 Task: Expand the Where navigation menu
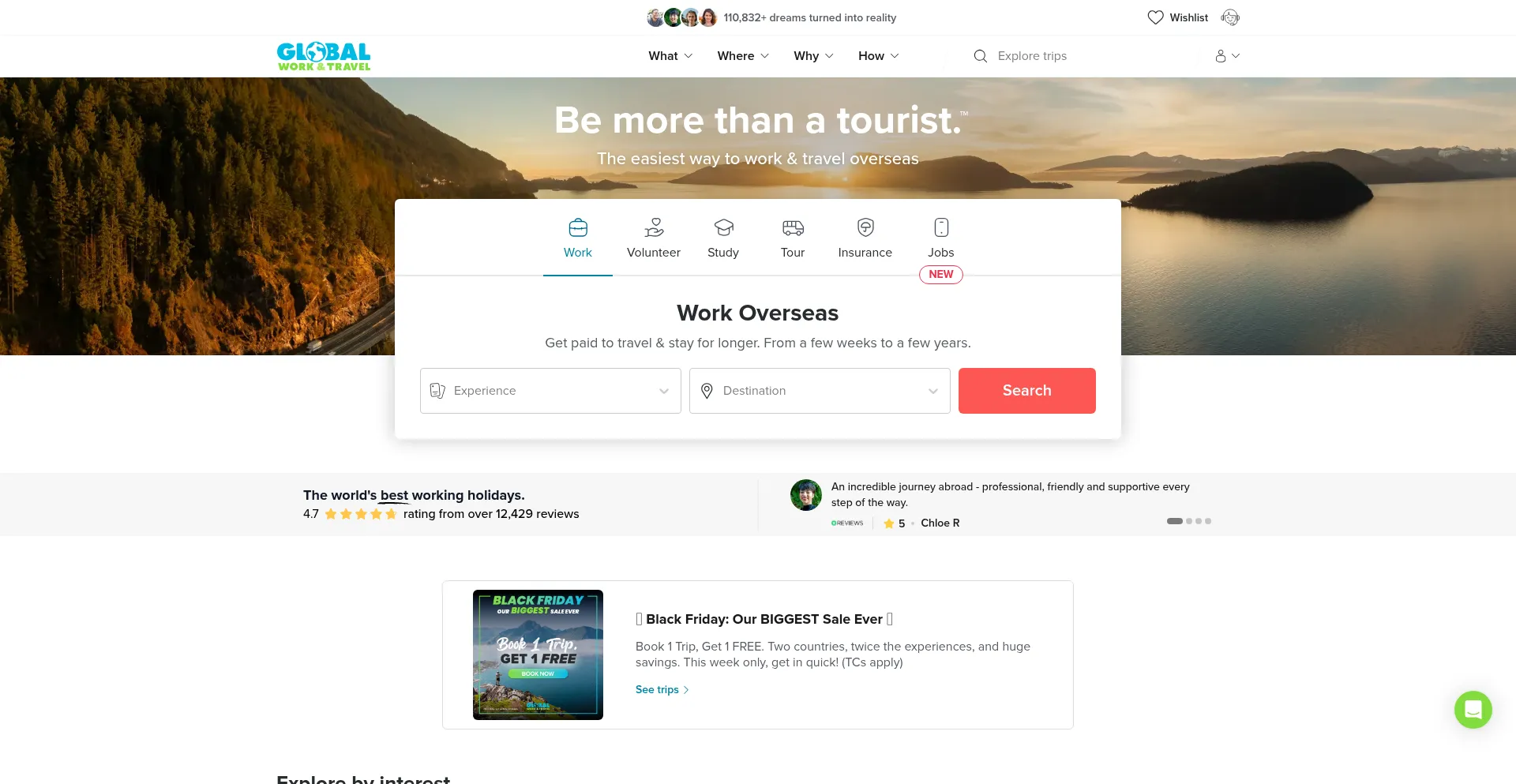[743, 56]
